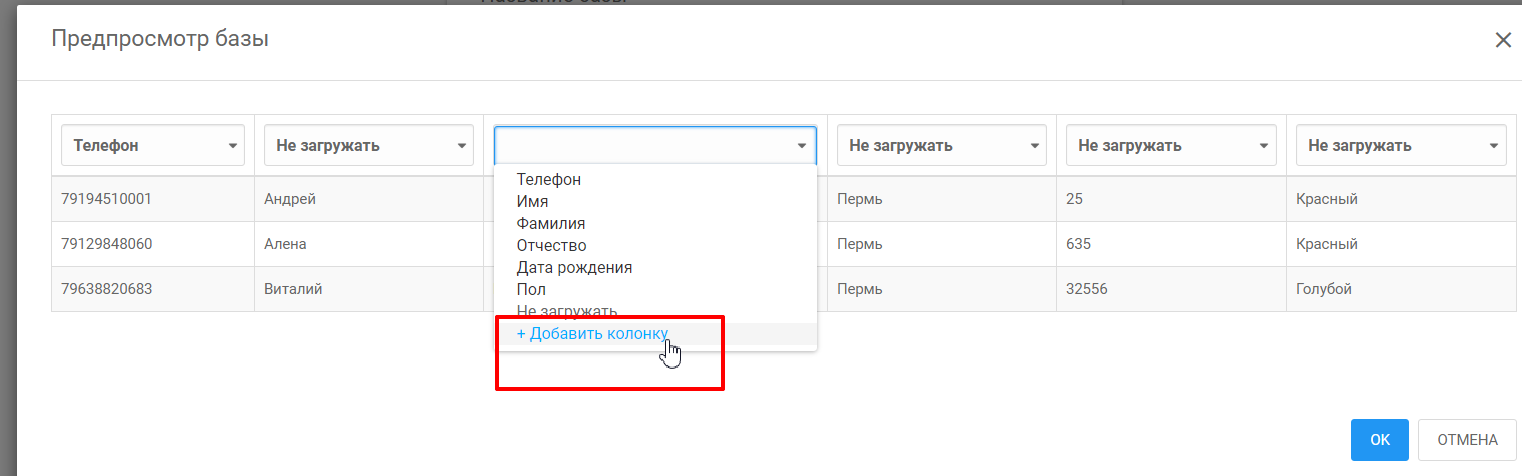Open the Телефон column dropdown
The height and width of the screenshot is (476, 1522).
click(154, 145)
